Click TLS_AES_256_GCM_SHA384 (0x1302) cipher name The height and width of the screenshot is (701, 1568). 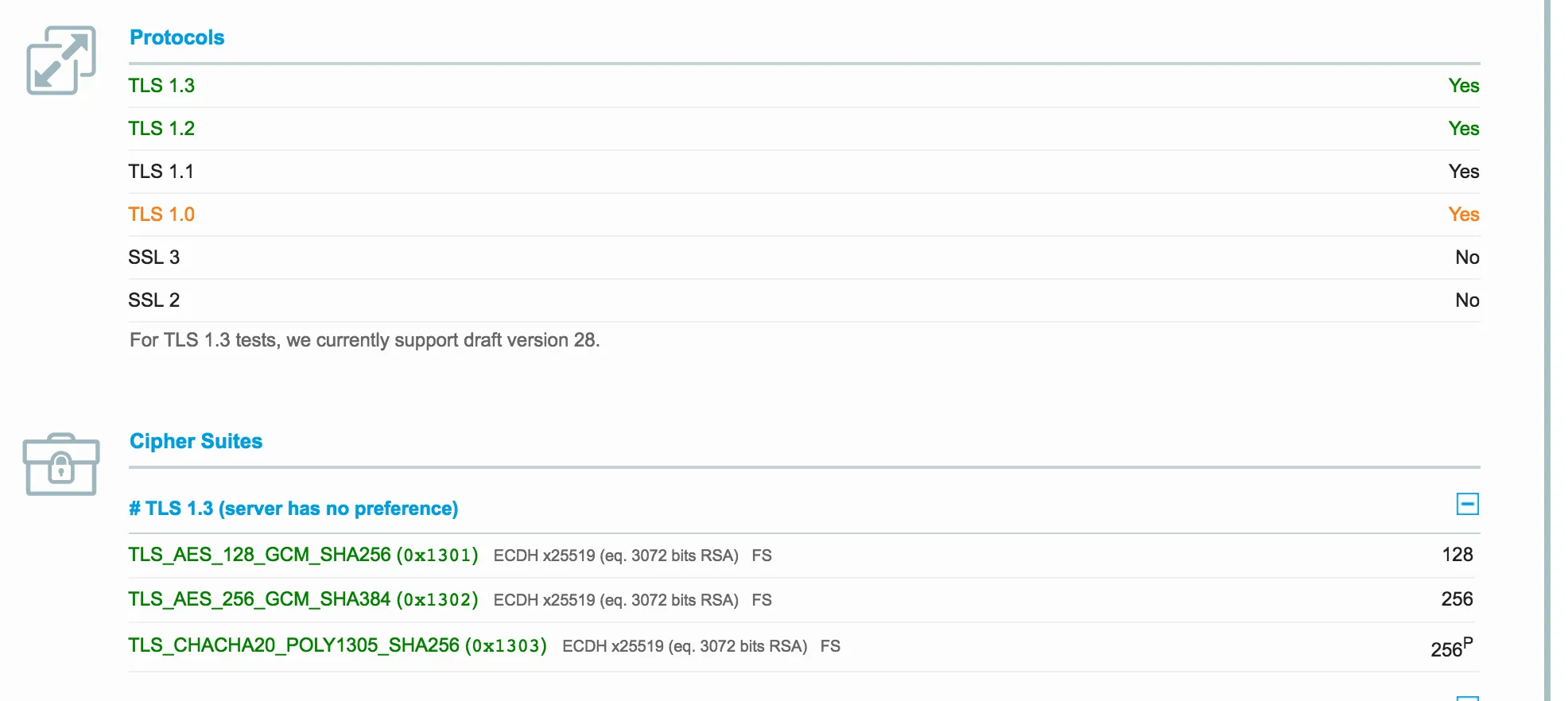coord(303,599)
